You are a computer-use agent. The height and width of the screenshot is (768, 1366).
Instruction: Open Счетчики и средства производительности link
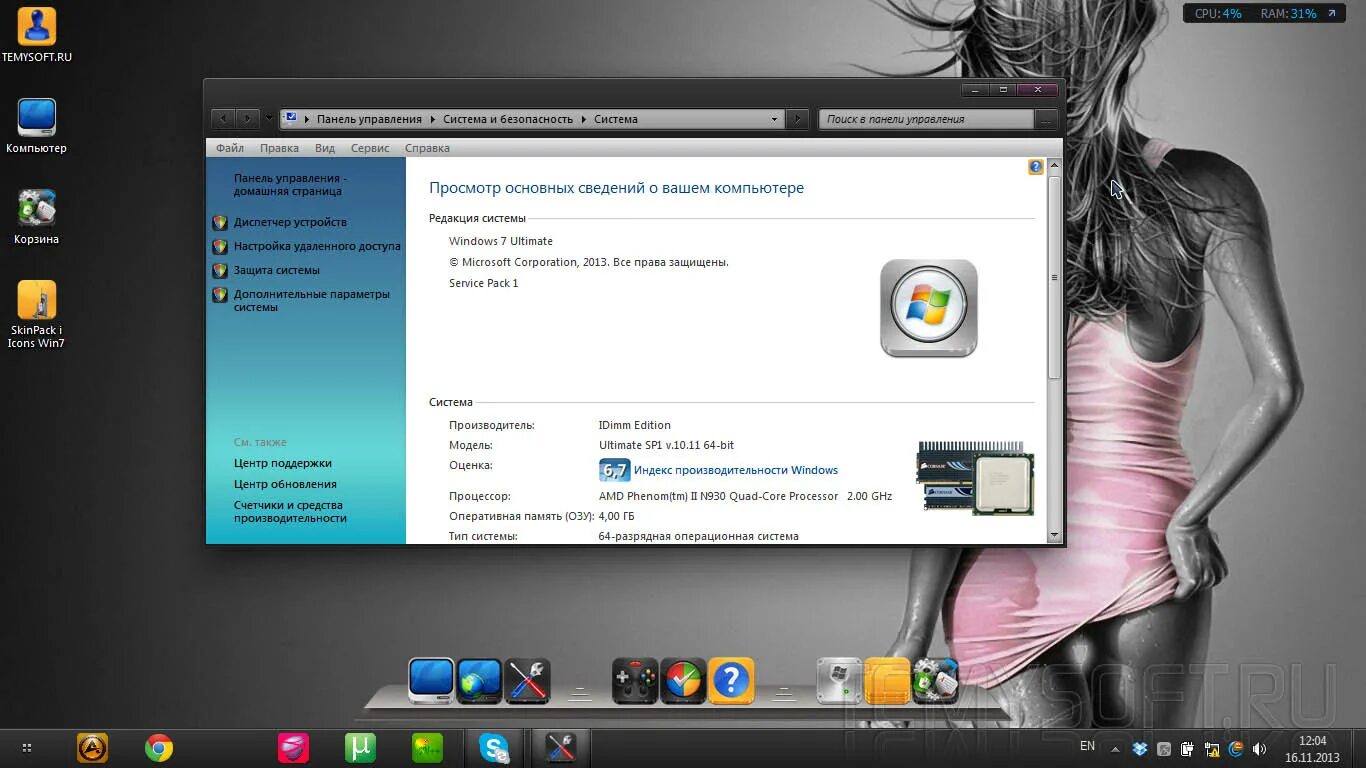[290, 511]
